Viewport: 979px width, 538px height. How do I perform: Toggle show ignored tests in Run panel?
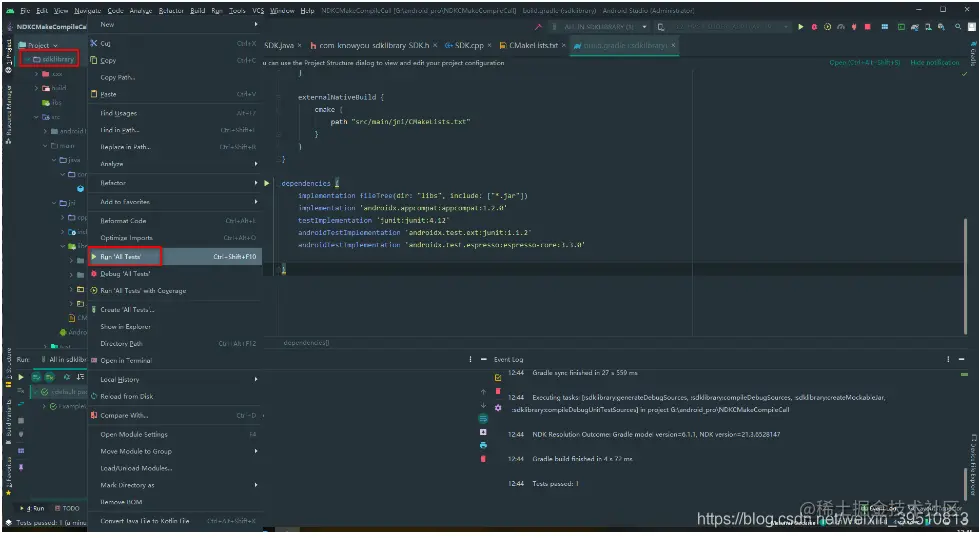click(x=49, y=377)
